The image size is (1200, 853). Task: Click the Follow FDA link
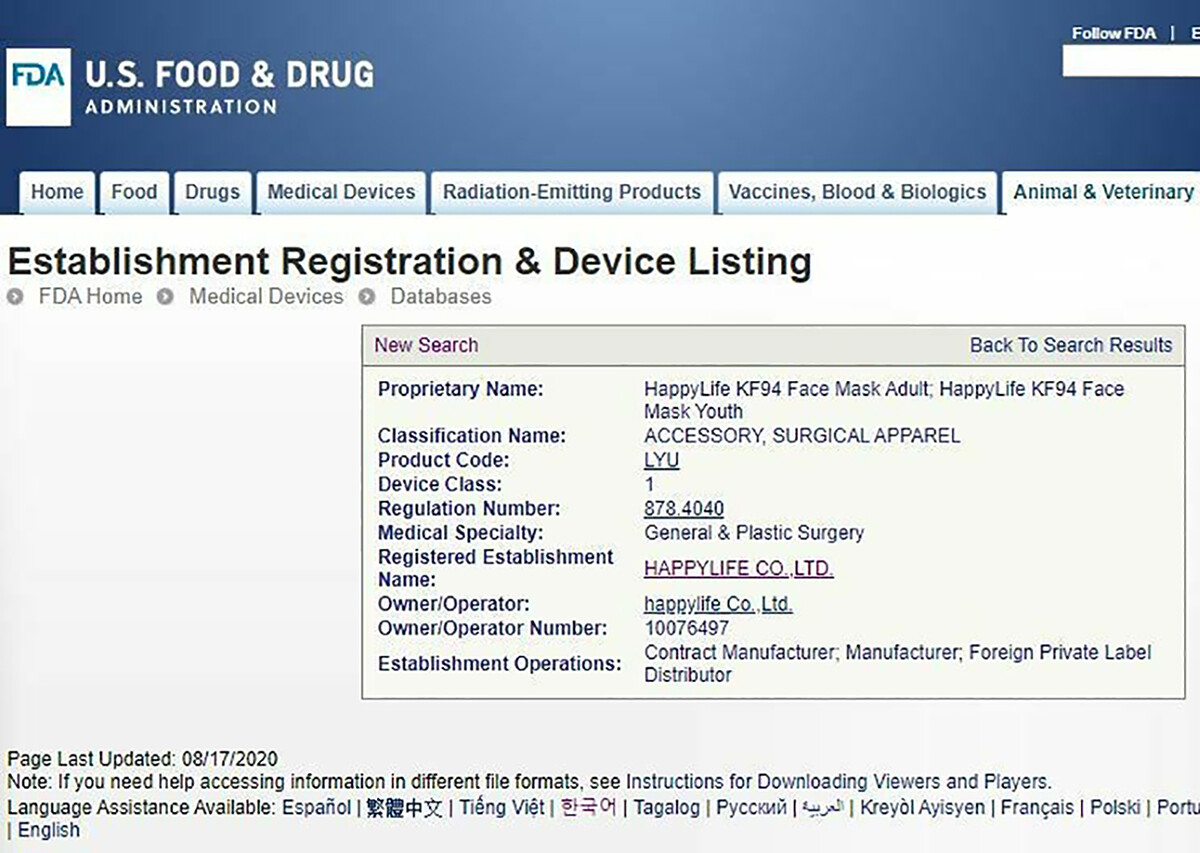coord(1113,33)
